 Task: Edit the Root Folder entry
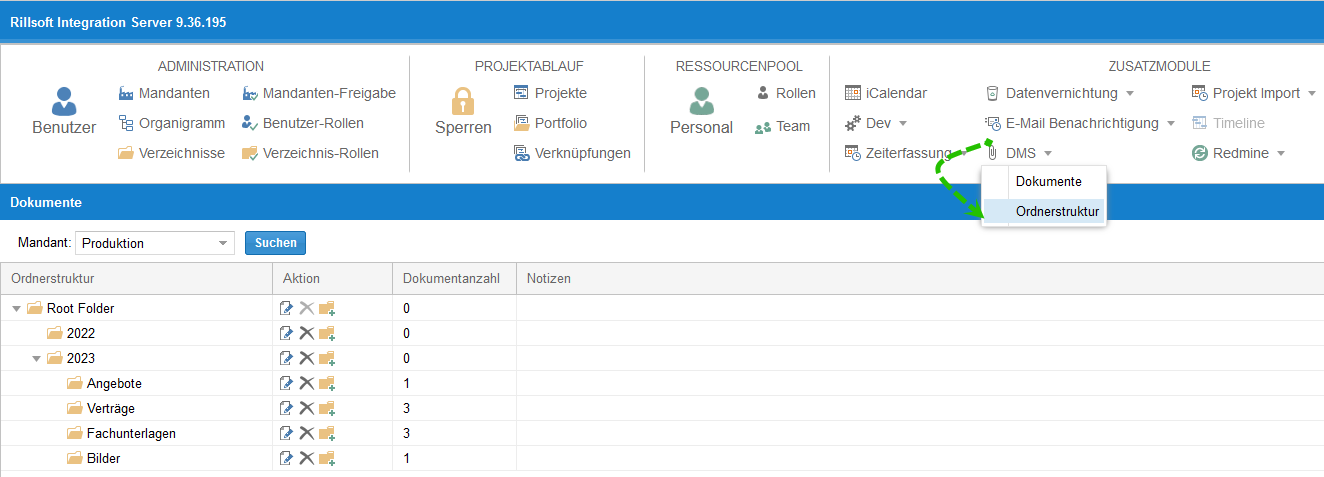[x=287, y=308]
